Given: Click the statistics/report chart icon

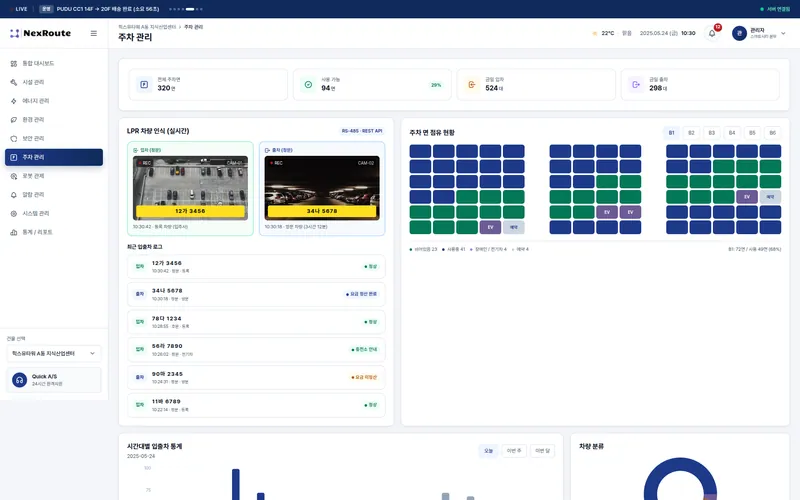Looking at the screenshot, I should (14, 232).
